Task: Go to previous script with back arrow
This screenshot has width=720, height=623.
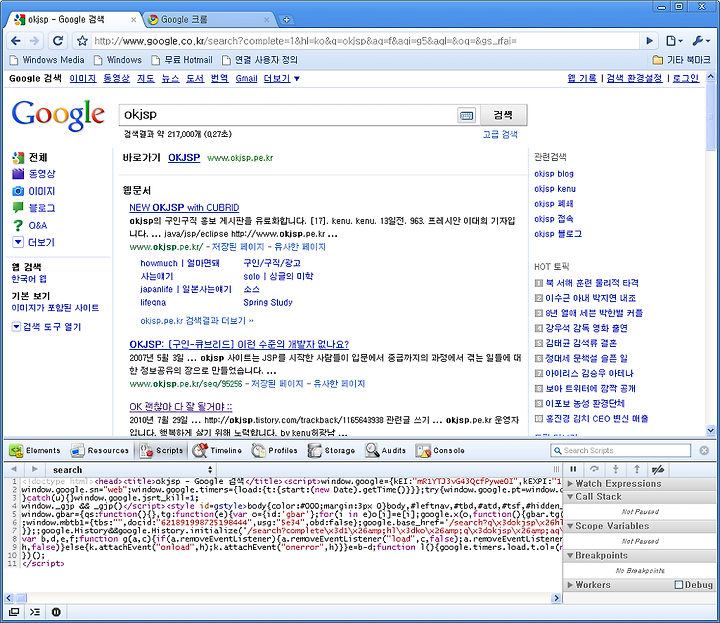Action: point(14,469)
